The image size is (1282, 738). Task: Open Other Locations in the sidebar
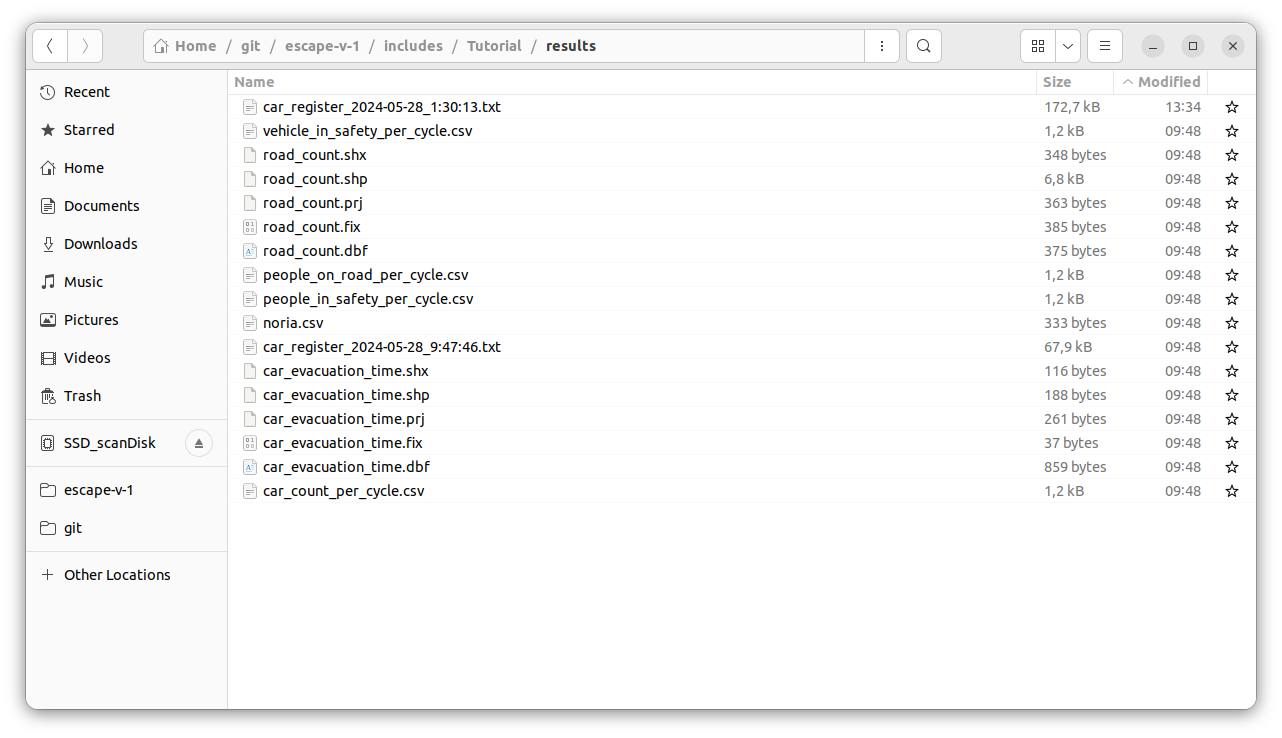pos(117,575)
